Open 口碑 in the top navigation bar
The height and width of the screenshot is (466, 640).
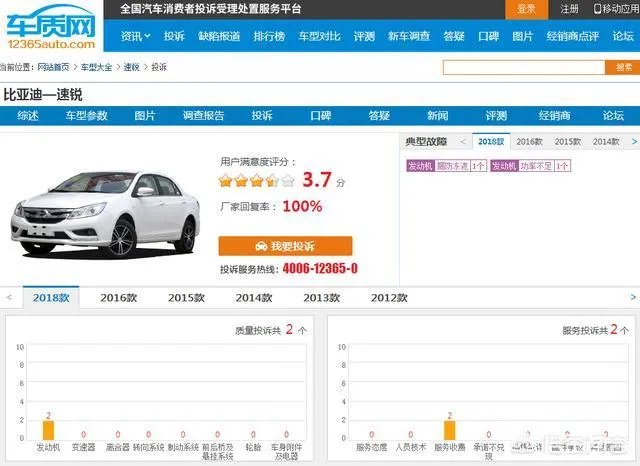489,36
